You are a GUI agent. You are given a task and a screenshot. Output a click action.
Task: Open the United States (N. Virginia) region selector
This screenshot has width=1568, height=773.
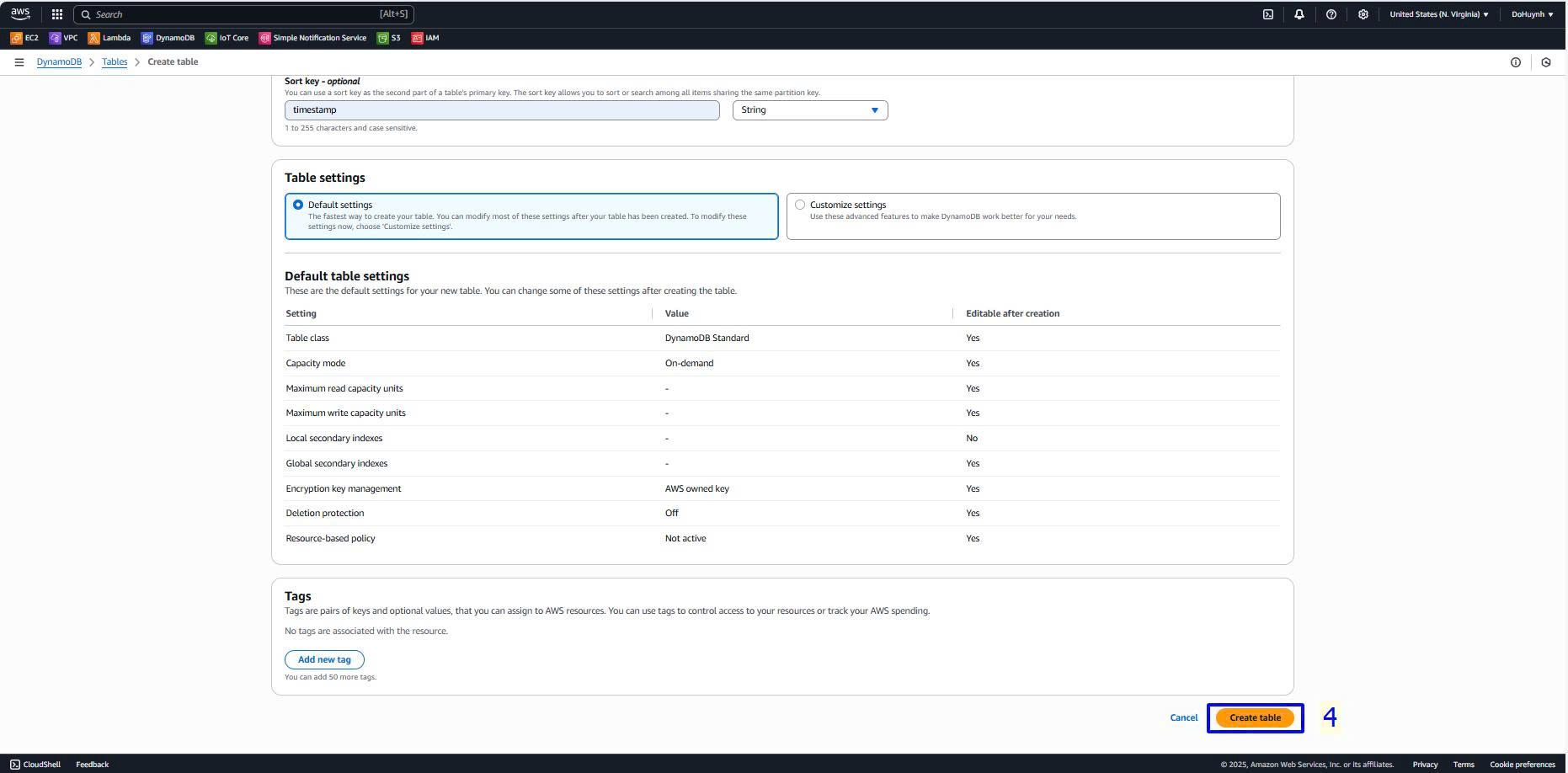pos(1438,14)
